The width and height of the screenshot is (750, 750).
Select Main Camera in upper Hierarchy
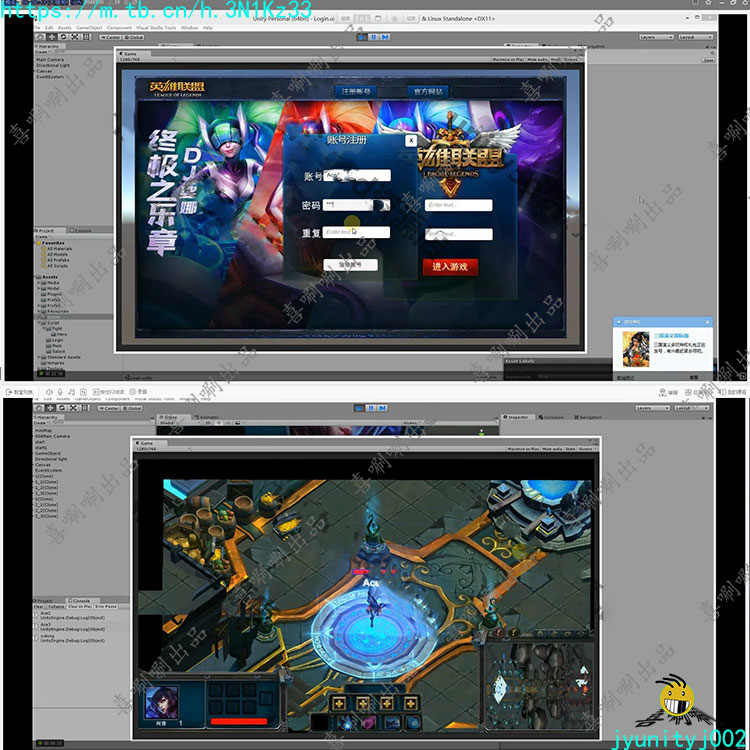50,60
